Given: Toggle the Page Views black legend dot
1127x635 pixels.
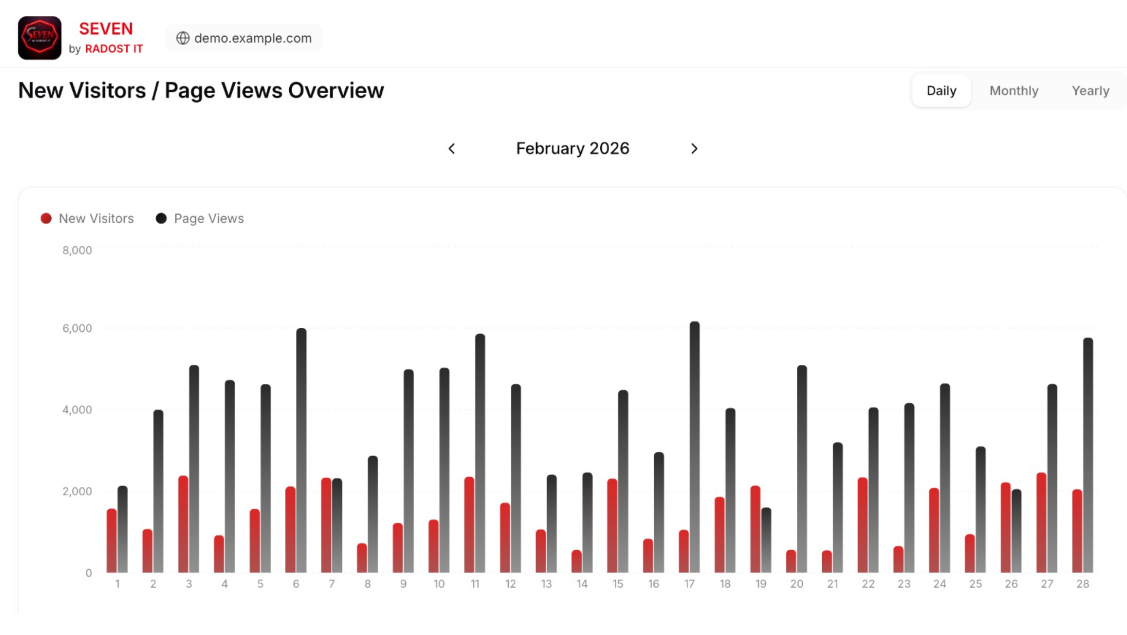Looking at the screenshot, I should click(x=161, y=219).
